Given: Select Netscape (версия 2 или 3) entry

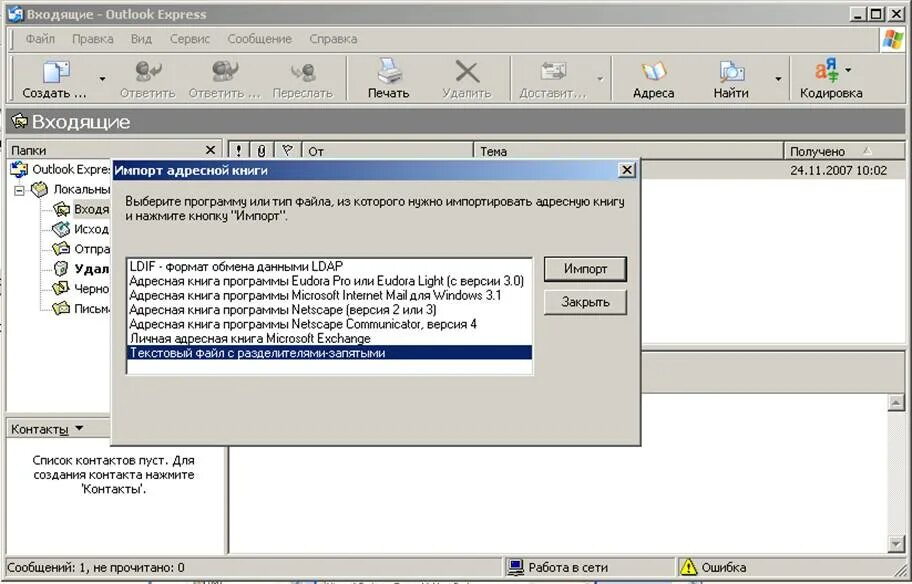Looking at the screenshot, I should (x=329, y=310).
